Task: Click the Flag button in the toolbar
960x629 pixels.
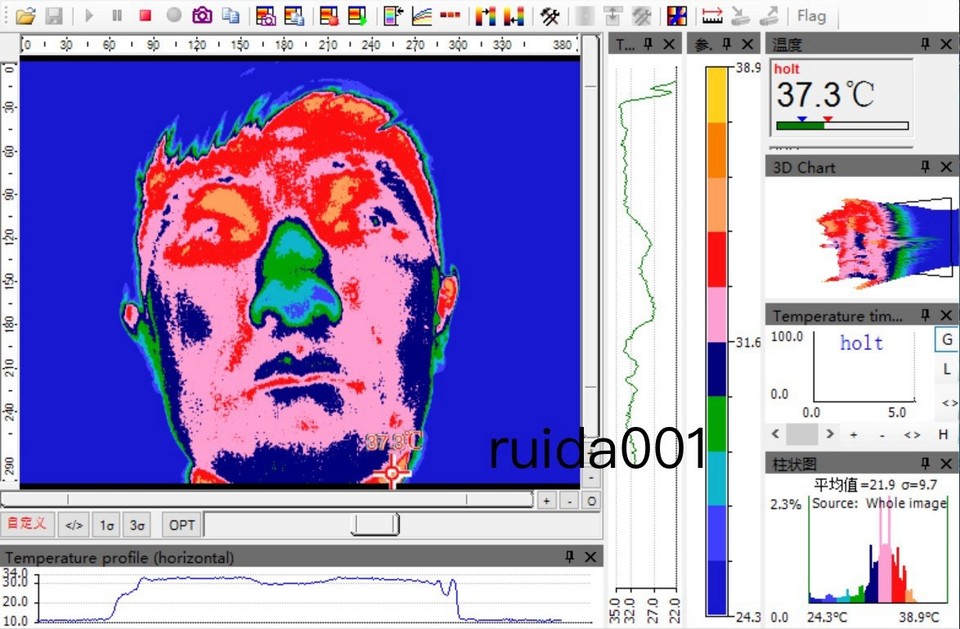Action: coord(811,16)
